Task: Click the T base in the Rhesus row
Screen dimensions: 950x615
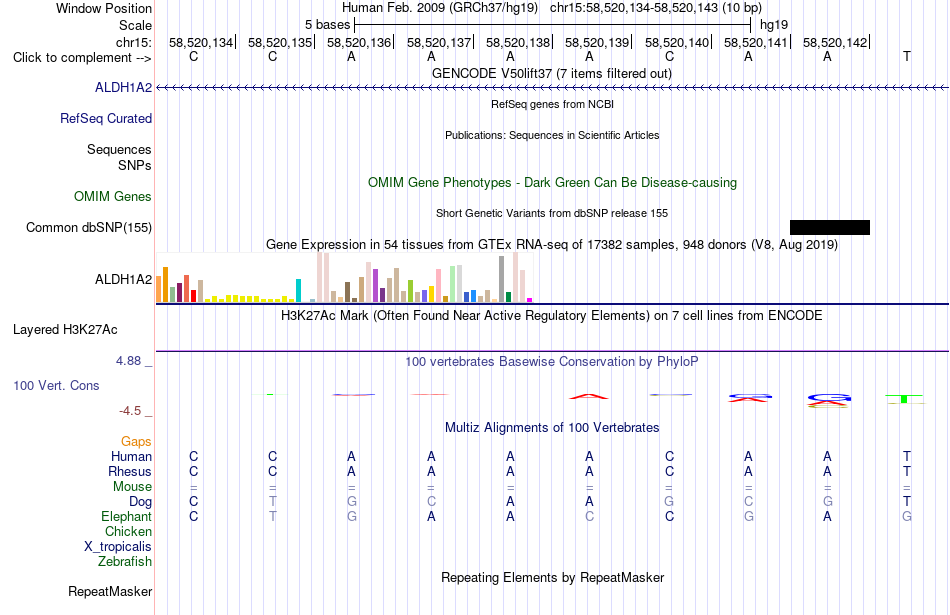Action: 906,471
